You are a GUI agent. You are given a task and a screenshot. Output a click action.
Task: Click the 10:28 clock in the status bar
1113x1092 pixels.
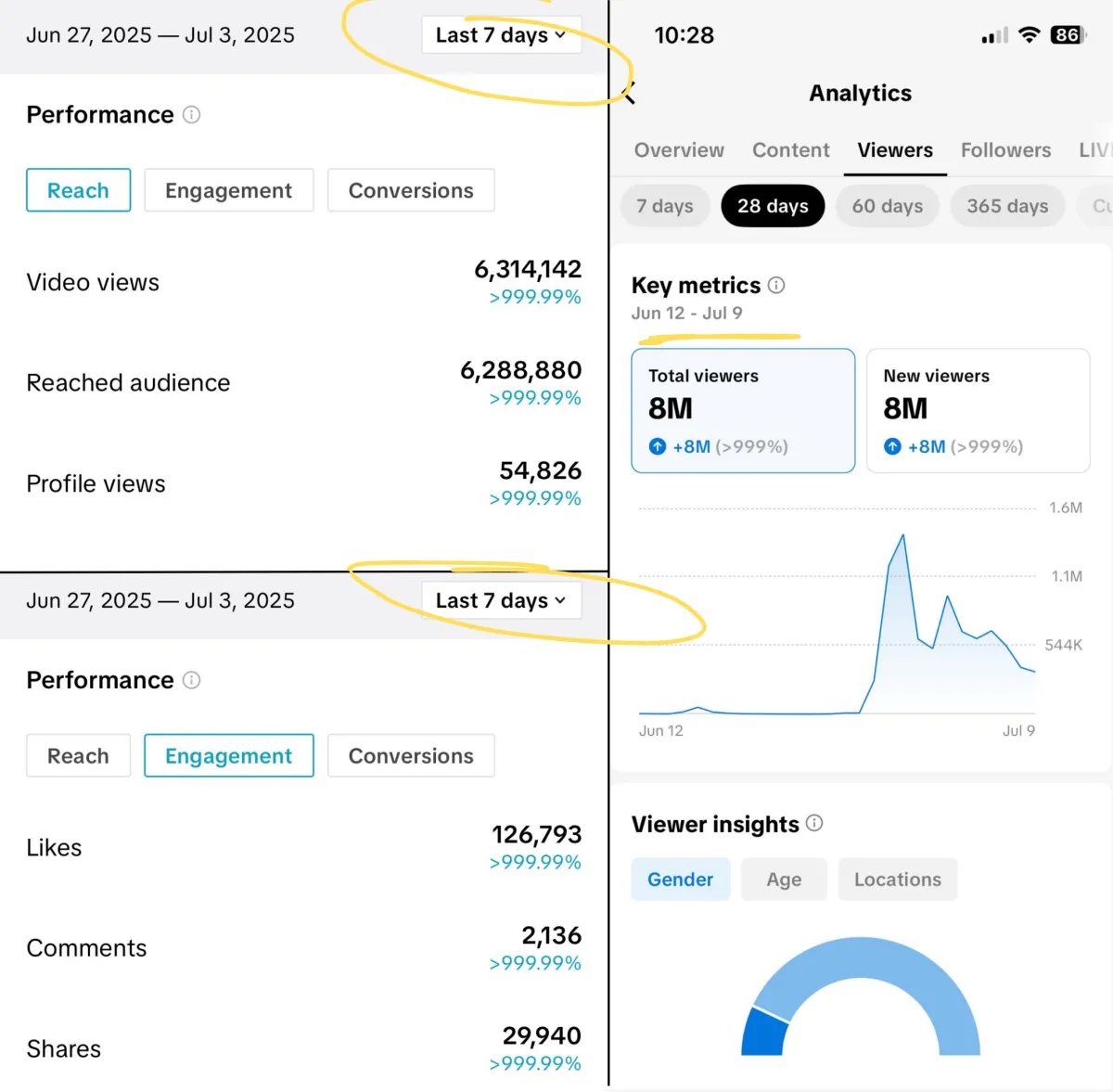[684, 35]
